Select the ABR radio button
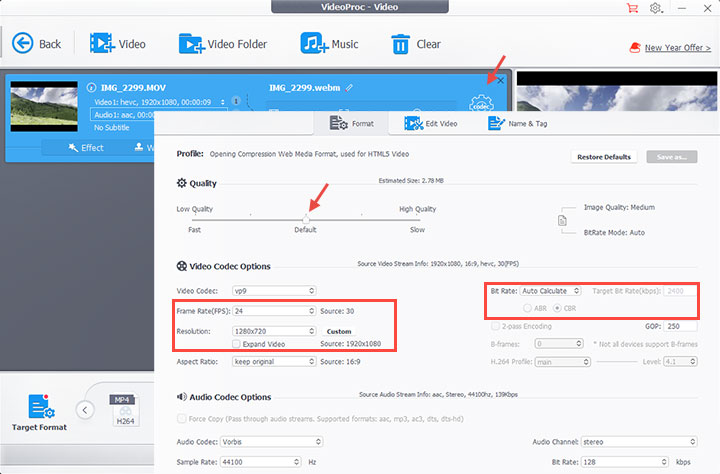Viewport: 720px width, 474px height. click(527, 308)
